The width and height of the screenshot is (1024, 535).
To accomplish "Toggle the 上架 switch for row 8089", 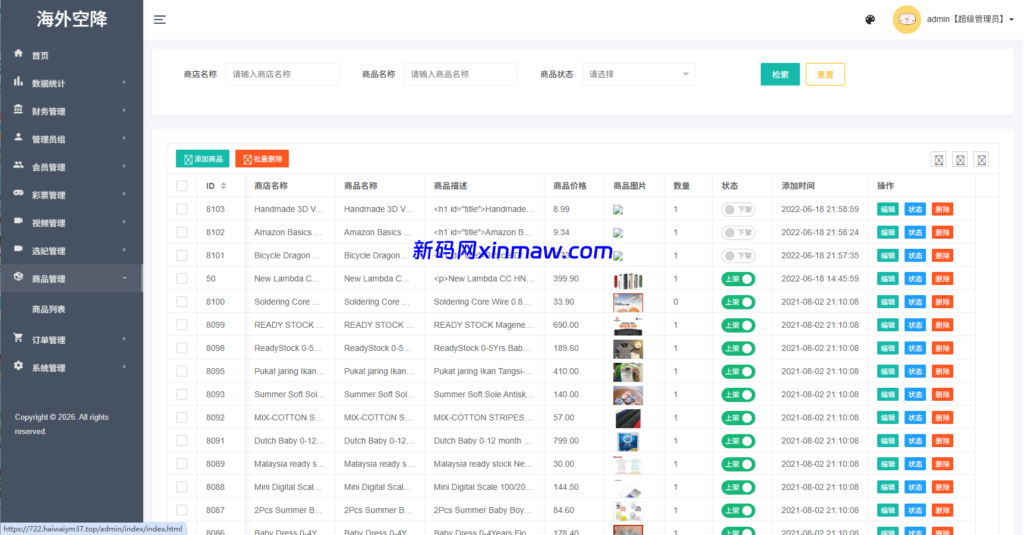I will click(x=738, y=464).
